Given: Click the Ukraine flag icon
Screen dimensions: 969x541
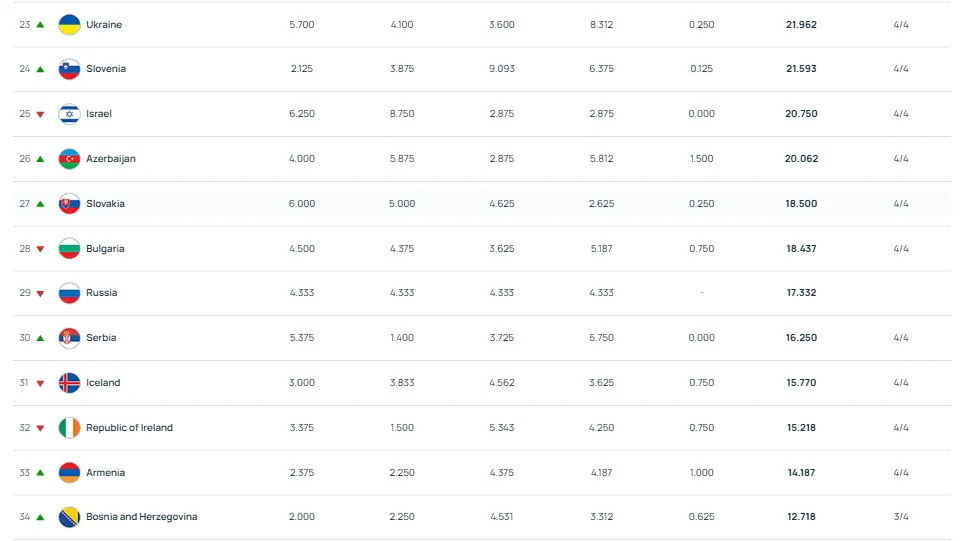Looking at the screenshot, I should point(69,25).
